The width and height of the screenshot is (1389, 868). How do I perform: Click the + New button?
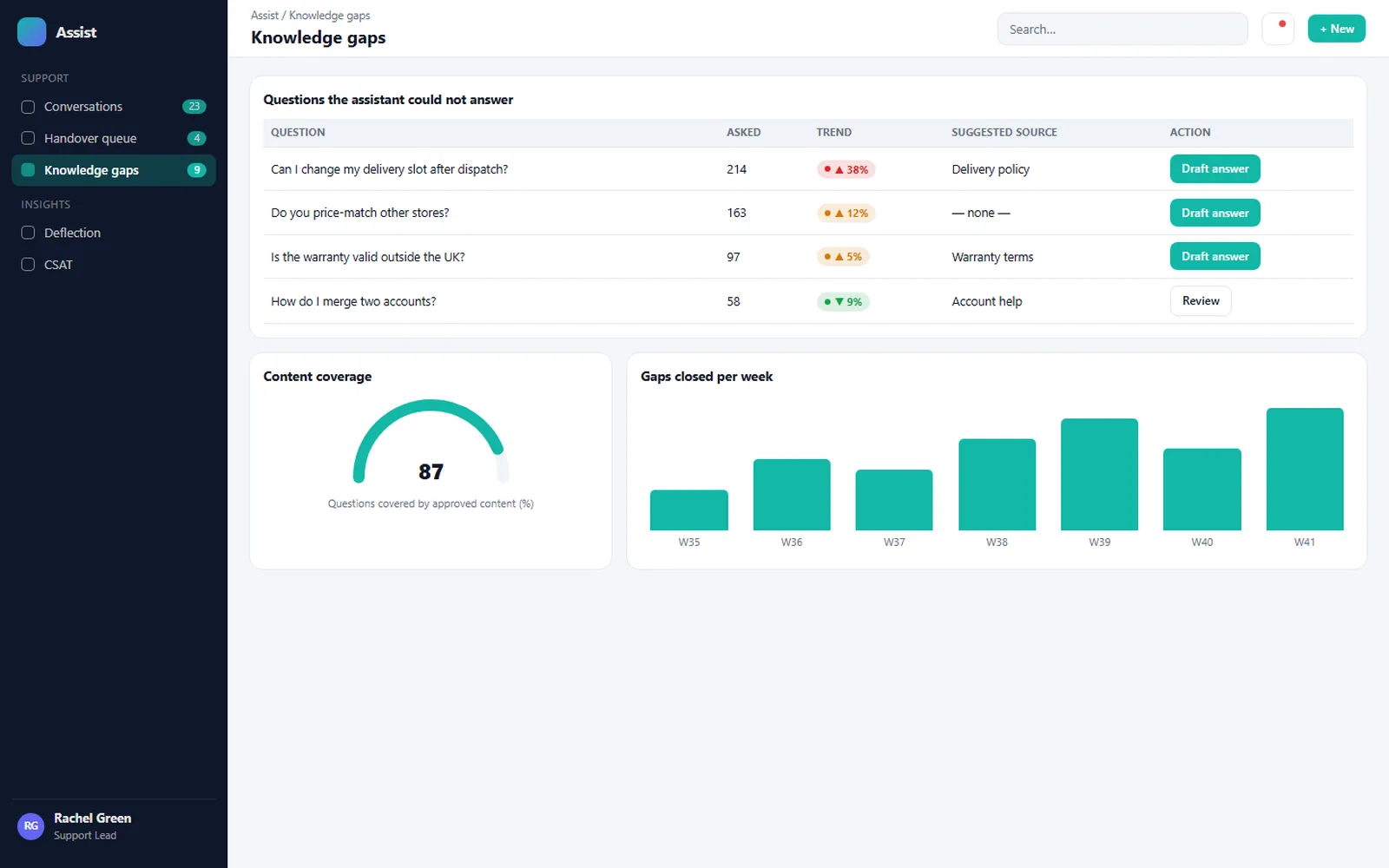pyautogui.click(x=1336, y=29)
